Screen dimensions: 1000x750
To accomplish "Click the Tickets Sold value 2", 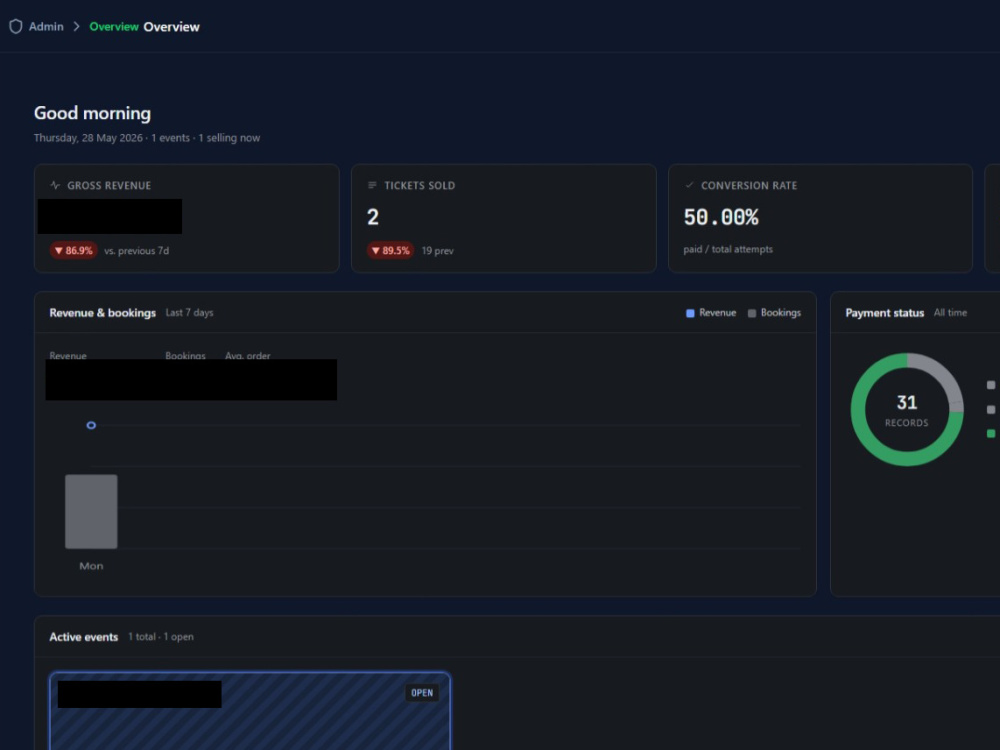I will (373, 217).
